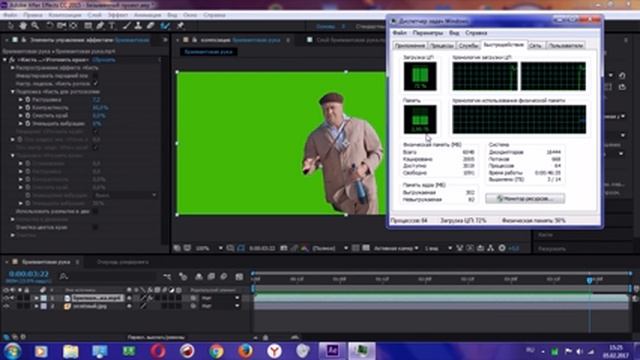Toggle the contrast property stopwatch

coord(28,108)
